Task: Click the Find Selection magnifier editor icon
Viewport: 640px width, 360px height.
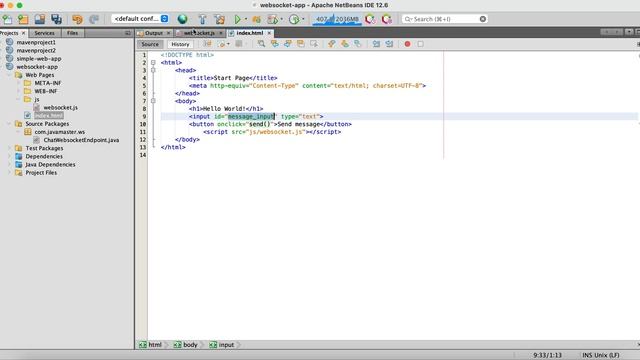Action: [261, 44]
